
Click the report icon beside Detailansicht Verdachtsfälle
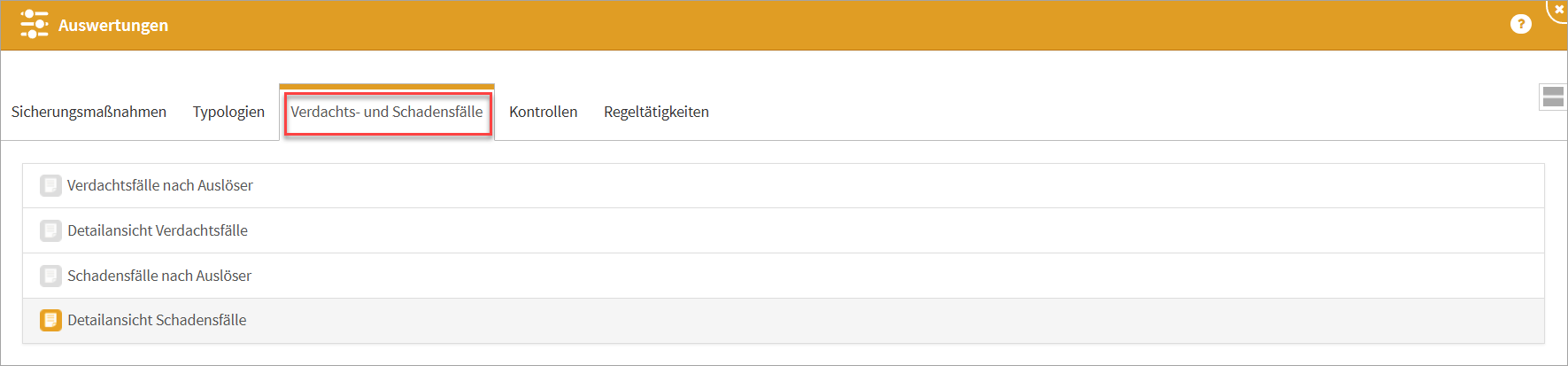click(x=50, y=230)
